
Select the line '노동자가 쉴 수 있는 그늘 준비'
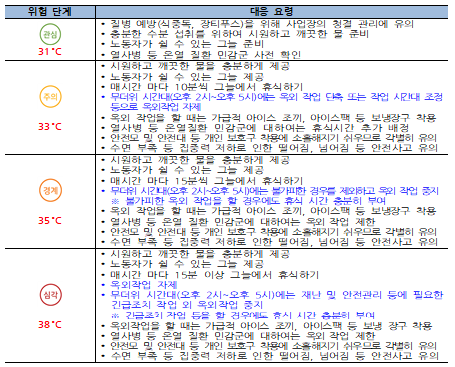(187, 44)
